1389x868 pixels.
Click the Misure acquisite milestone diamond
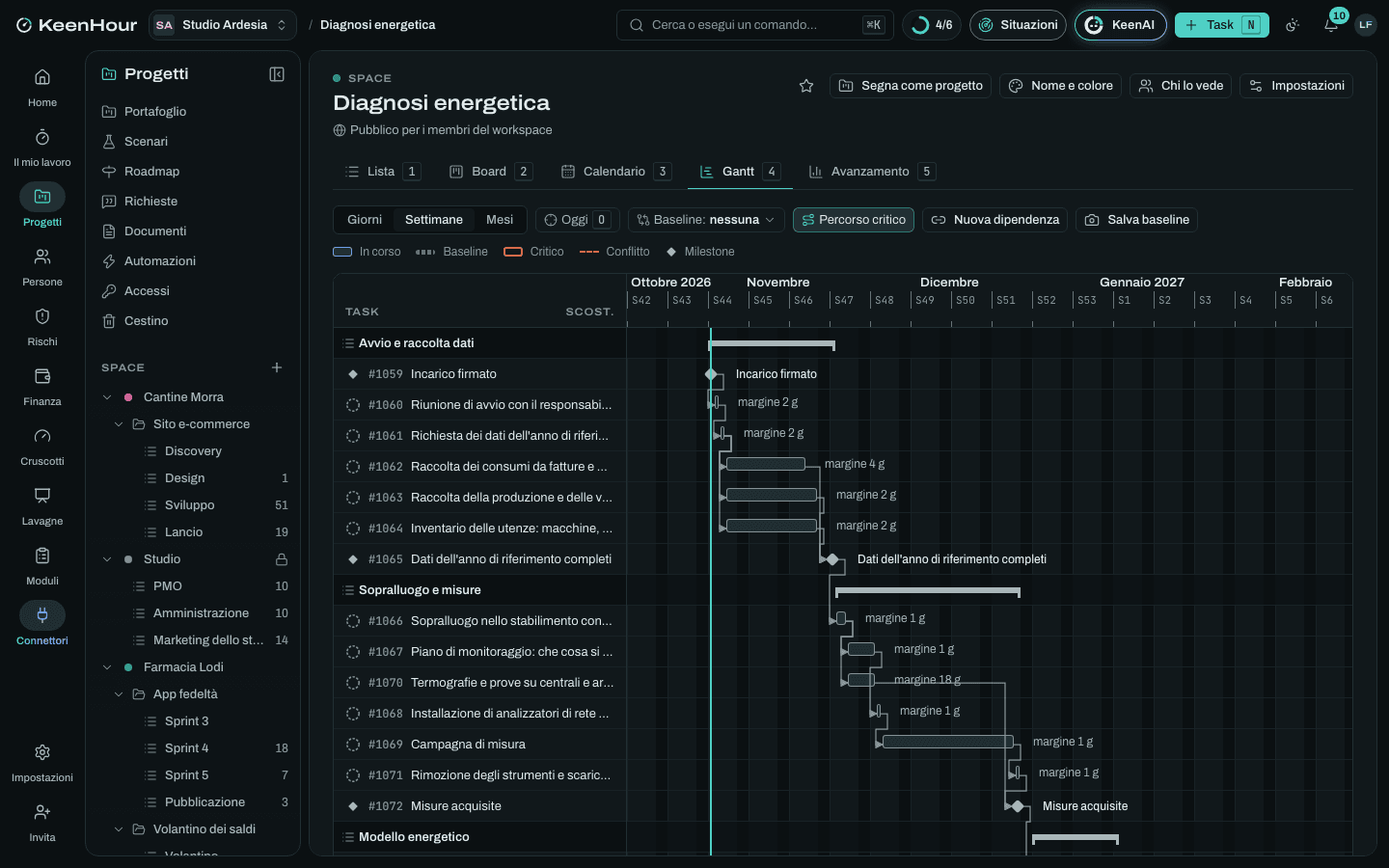1017,806
